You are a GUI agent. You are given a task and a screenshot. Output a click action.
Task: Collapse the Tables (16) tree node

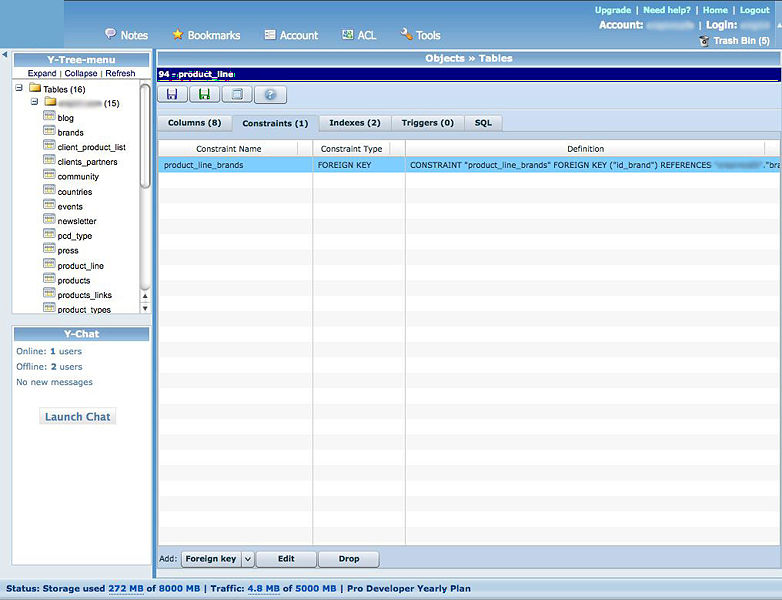coord(19,88)
